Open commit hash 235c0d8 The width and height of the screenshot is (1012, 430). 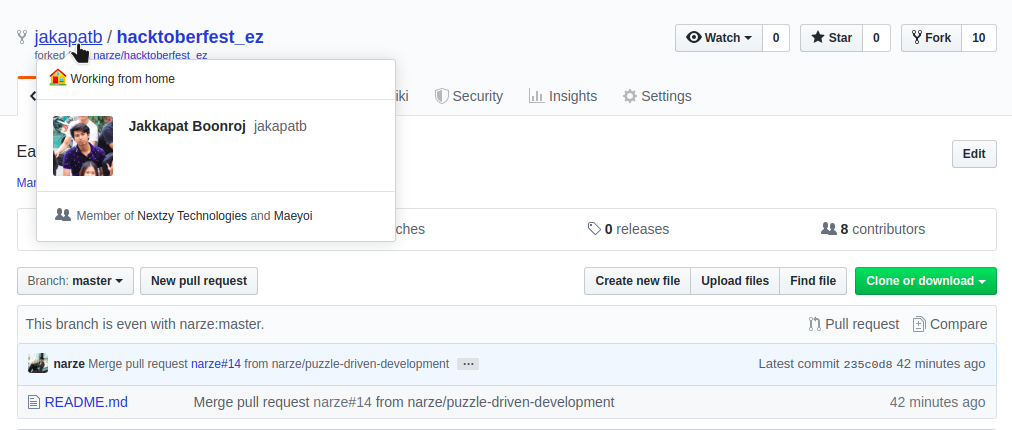[x=868, y=364]
